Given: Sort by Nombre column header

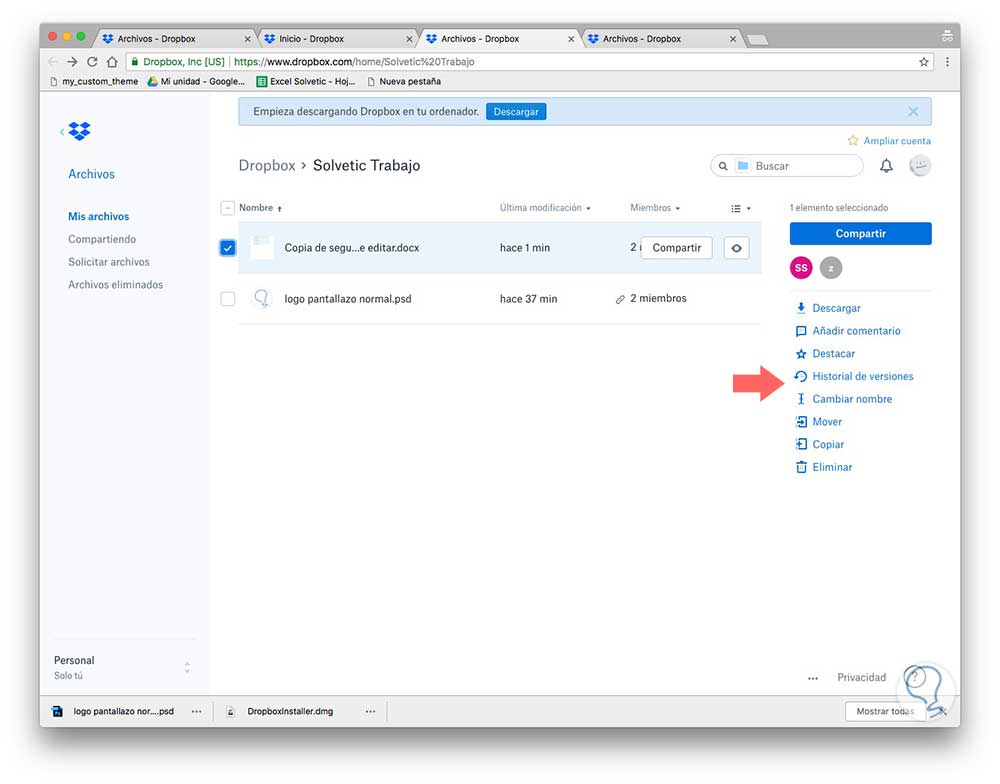Looking at the screenshot, I should pyautogui.click(x=260, y=208).
